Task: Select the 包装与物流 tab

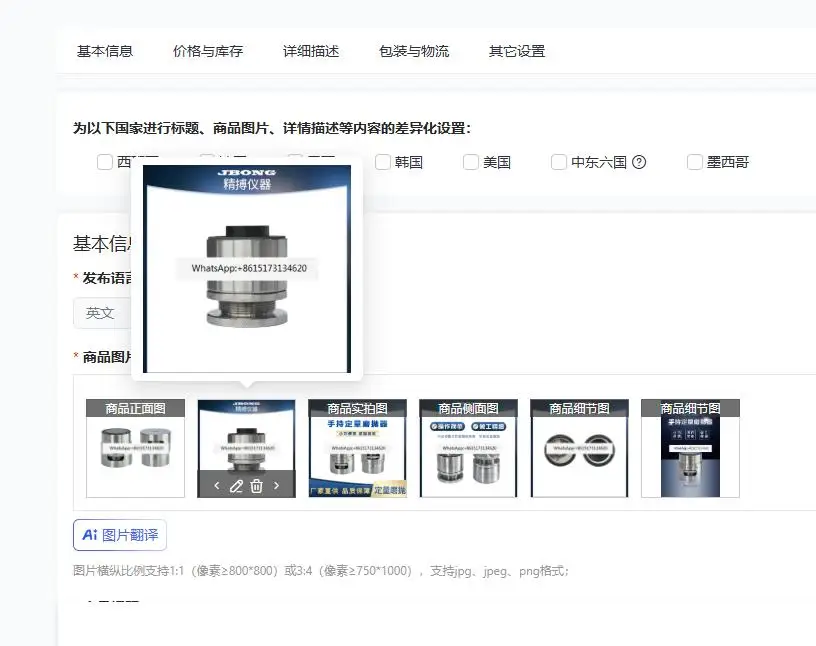Action: click(x=414, y=51)
